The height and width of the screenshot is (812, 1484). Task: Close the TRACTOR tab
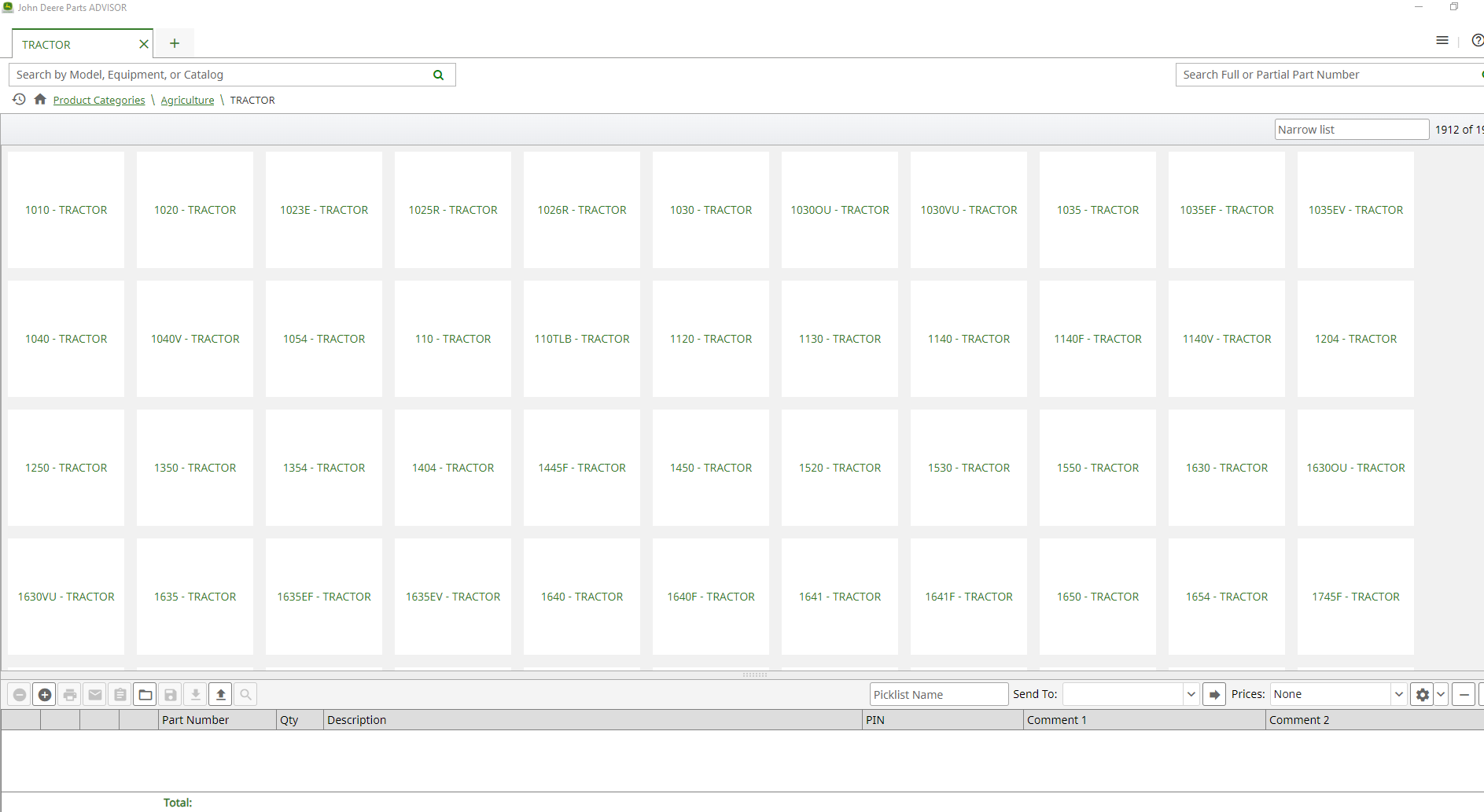click(144, 44)
